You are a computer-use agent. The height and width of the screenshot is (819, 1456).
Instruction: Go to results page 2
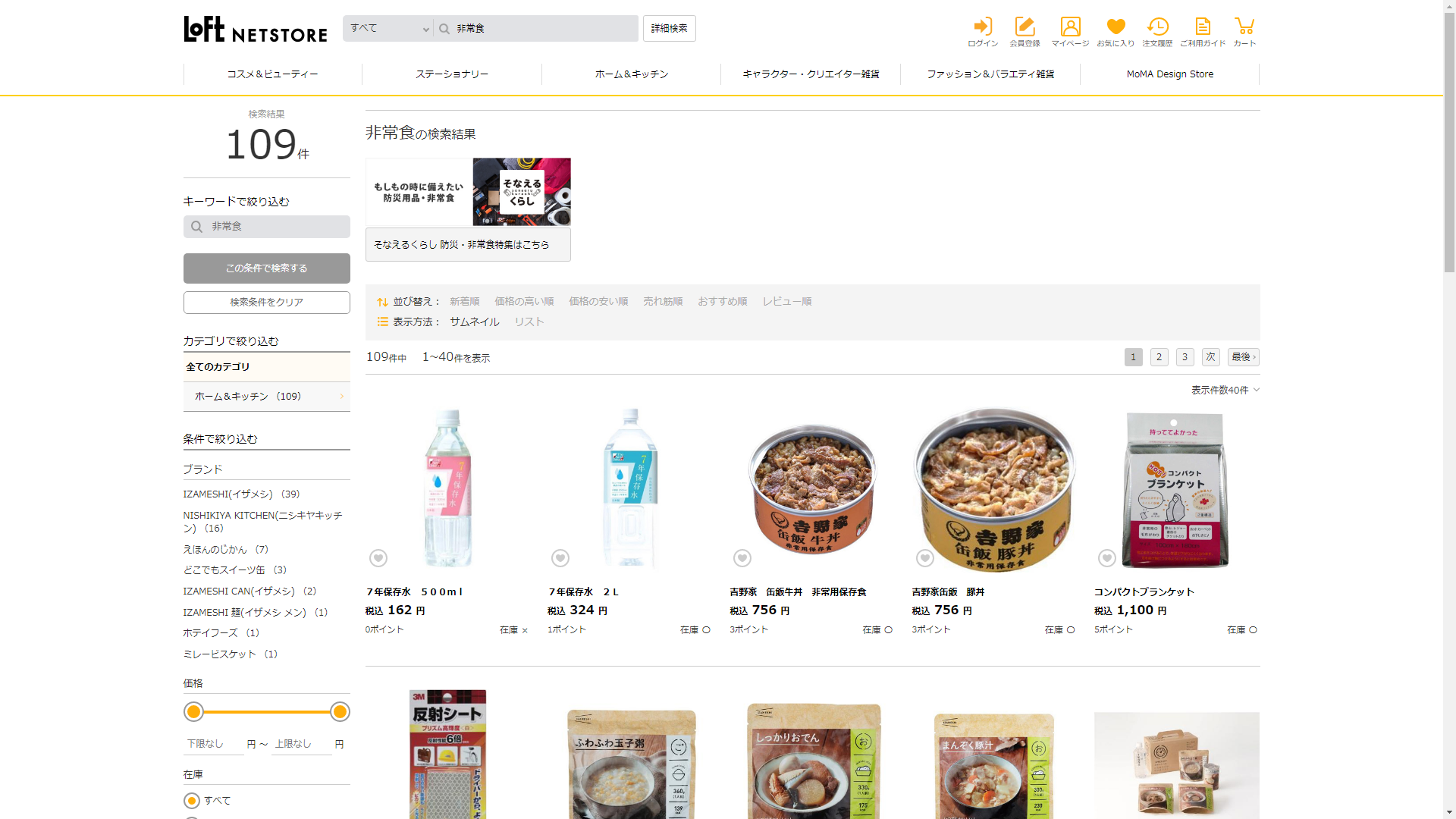click(x=1159, y=357)
